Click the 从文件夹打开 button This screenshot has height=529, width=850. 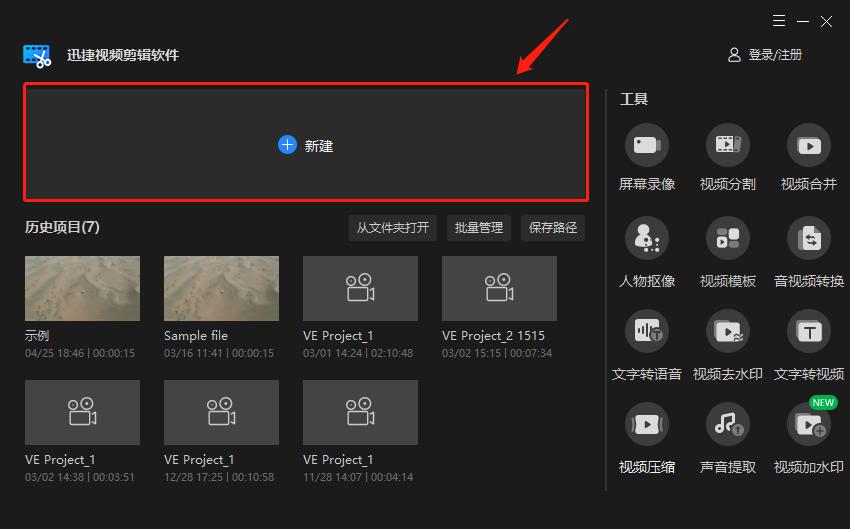[x=392, y=228]
